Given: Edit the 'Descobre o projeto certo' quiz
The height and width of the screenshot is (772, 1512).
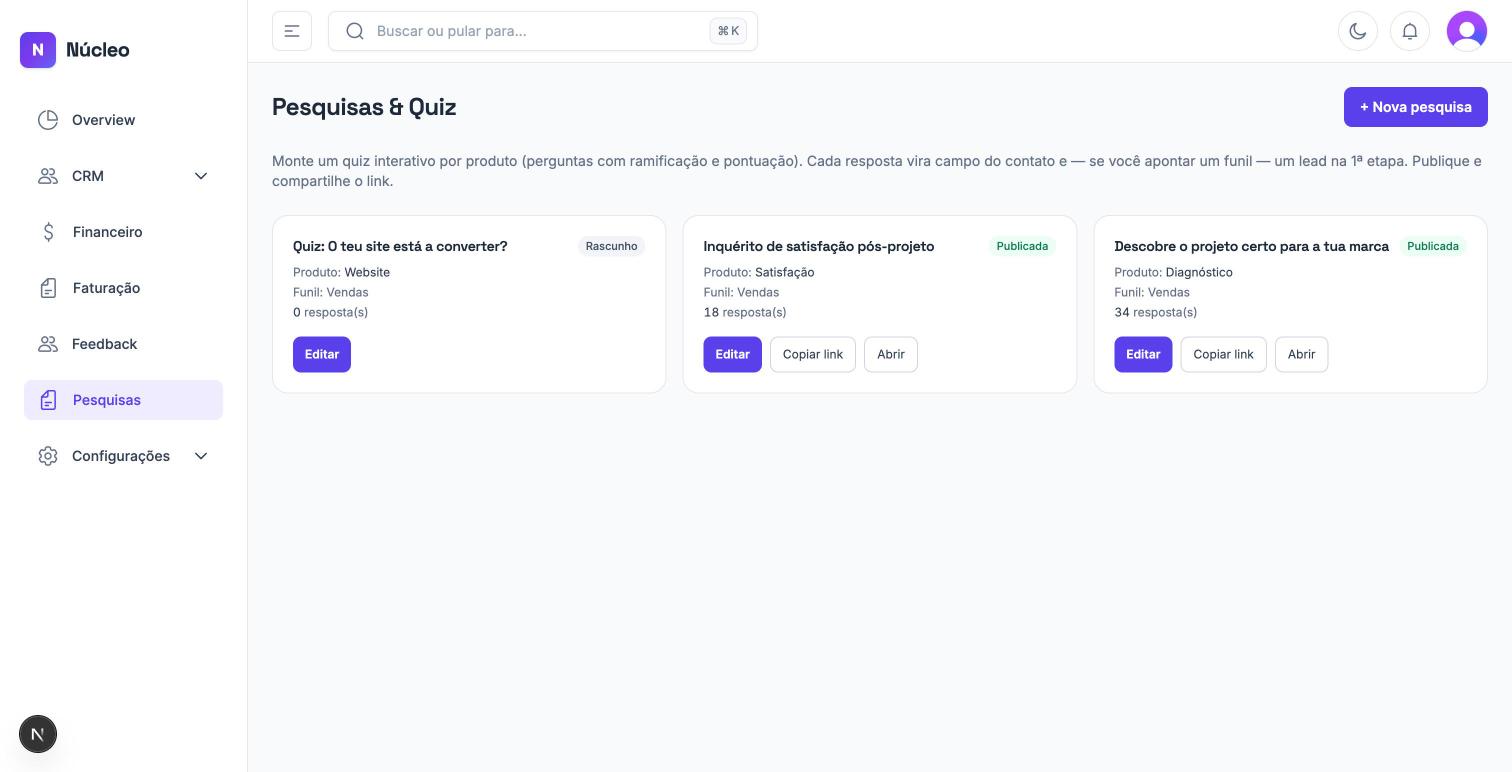Looking at the screenshot, I should tap(1143, 354).
